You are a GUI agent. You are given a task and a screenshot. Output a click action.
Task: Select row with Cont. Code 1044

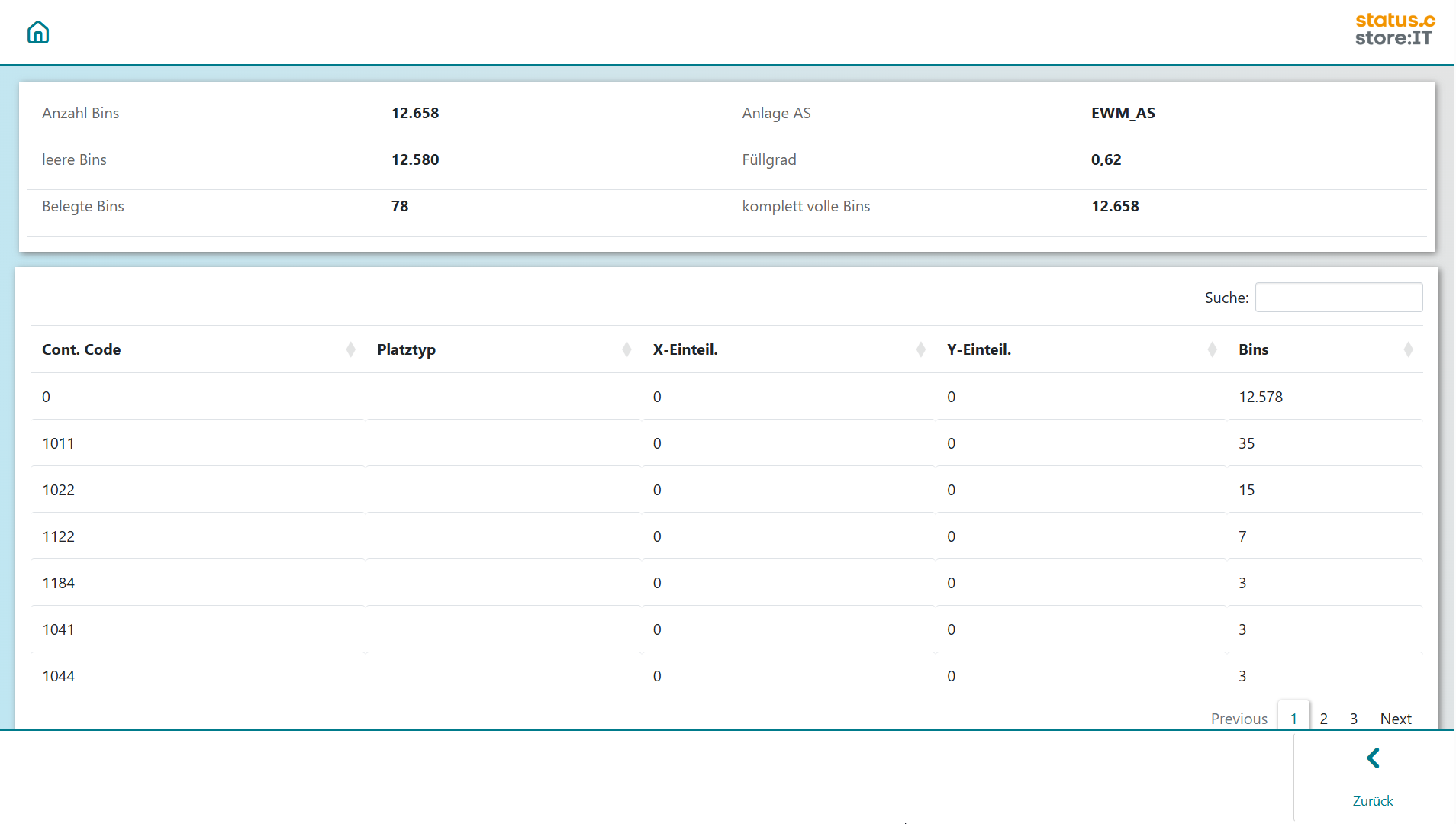[59, 676]
